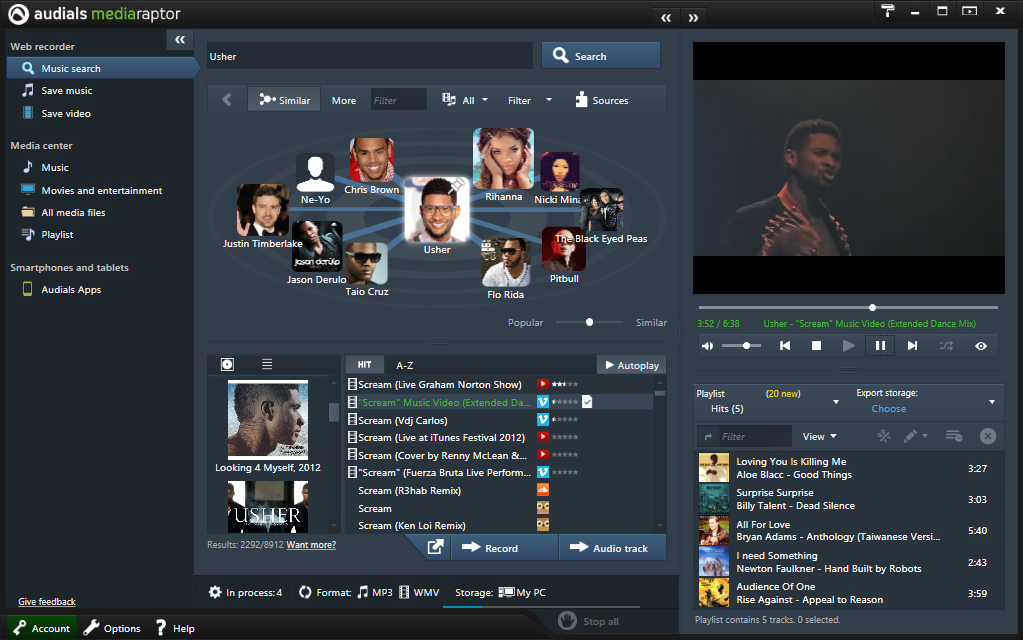
Task: Toggle the eye visibility icon in player
Action: [x=981, y=346]
